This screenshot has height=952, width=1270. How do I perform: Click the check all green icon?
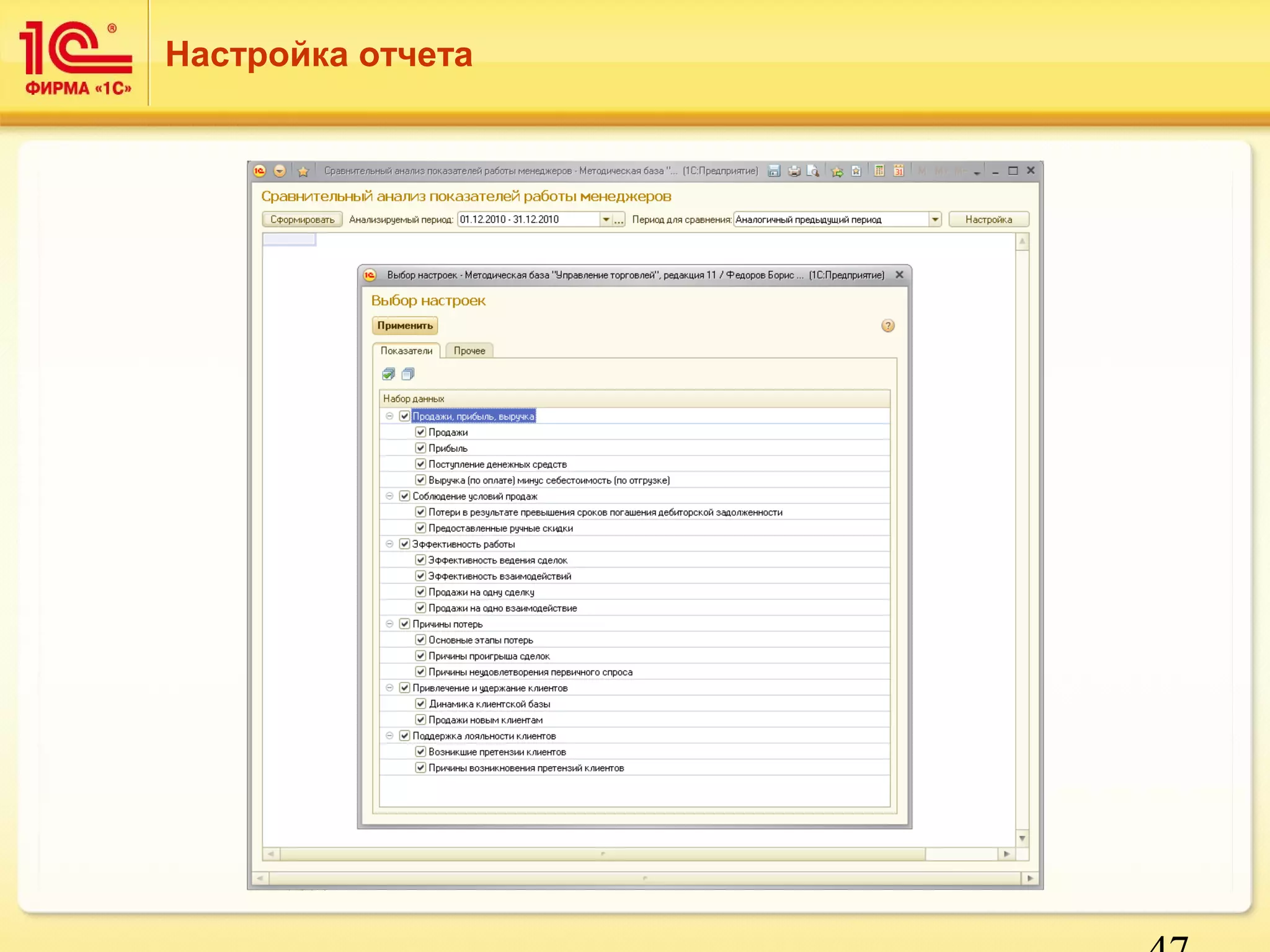[389, 374]
